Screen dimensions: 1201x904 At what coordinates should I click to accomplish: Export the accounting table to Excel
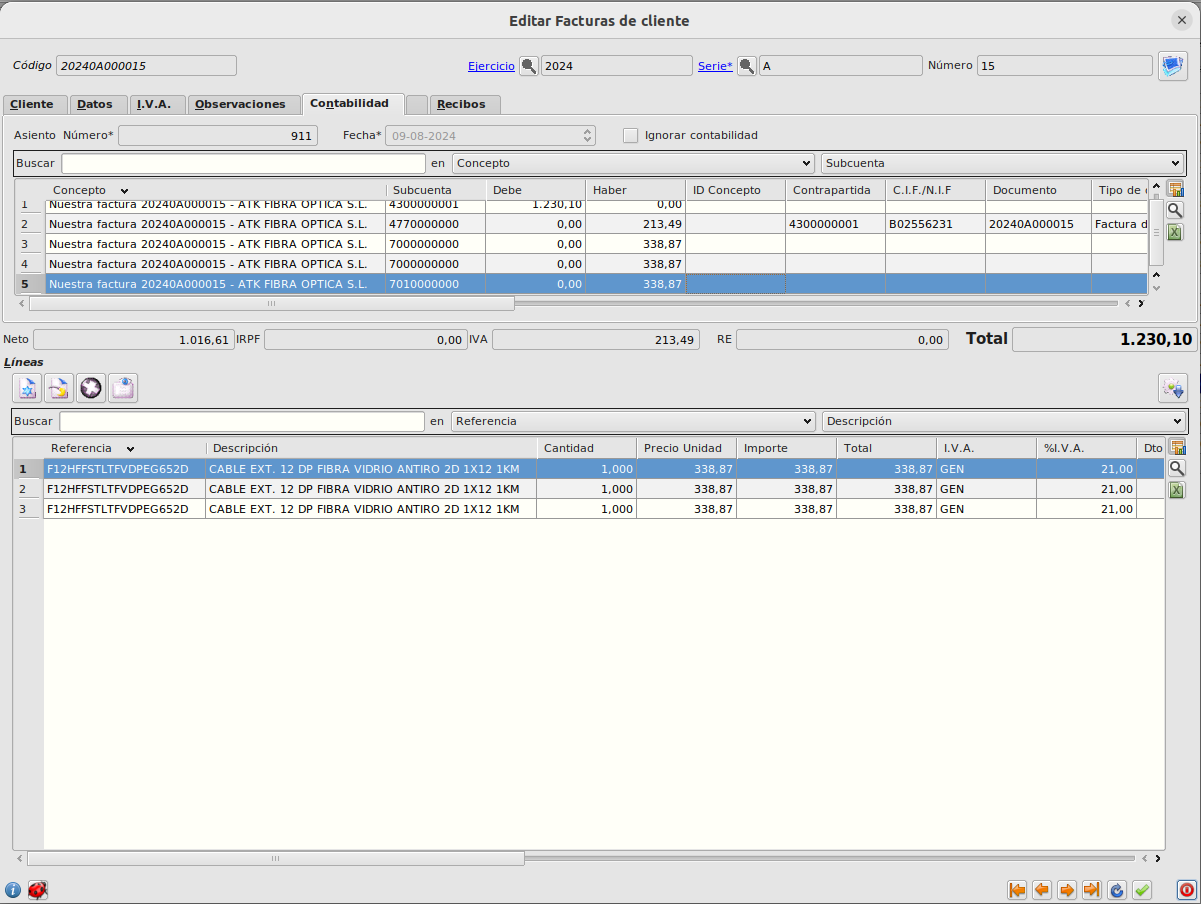[x=1176, y=232]
